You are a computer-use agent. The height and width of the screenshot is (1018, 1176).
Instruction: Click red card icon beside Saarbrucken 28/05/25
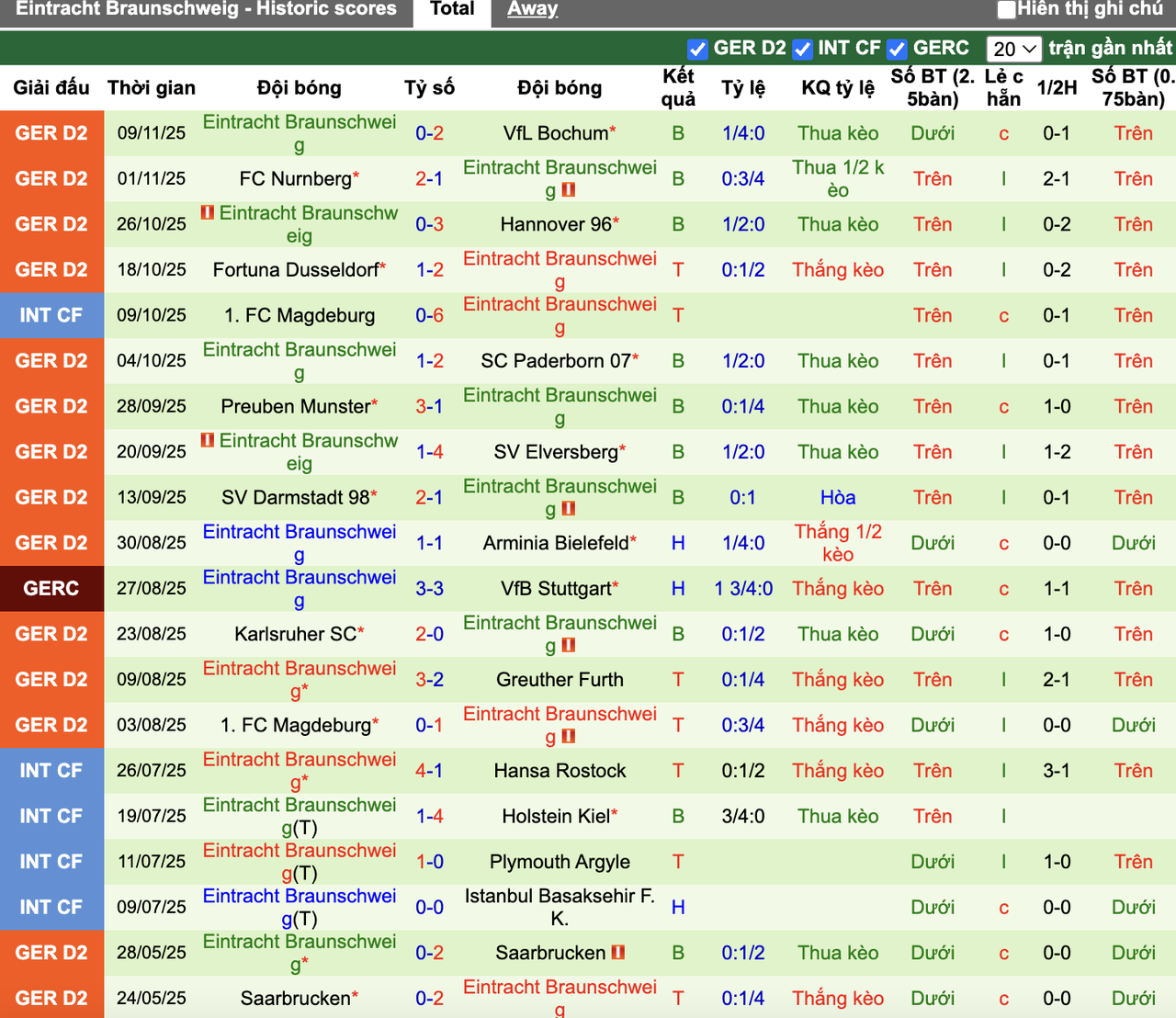click(x=618, y=952)
